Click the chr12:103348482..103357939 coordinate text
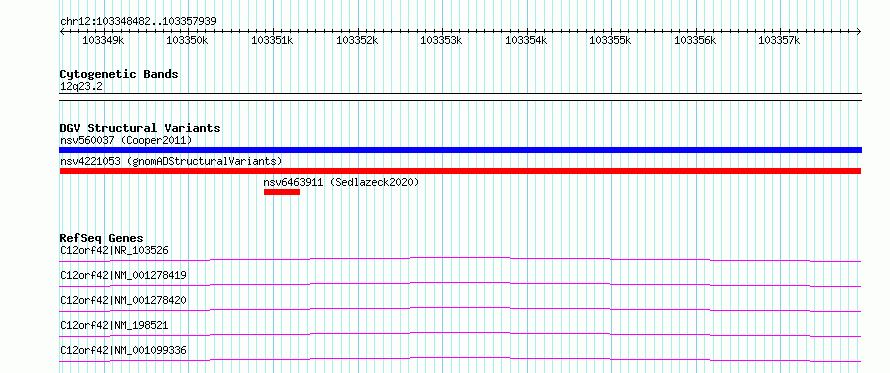This screenshot has width=890, height=373. 138,21
